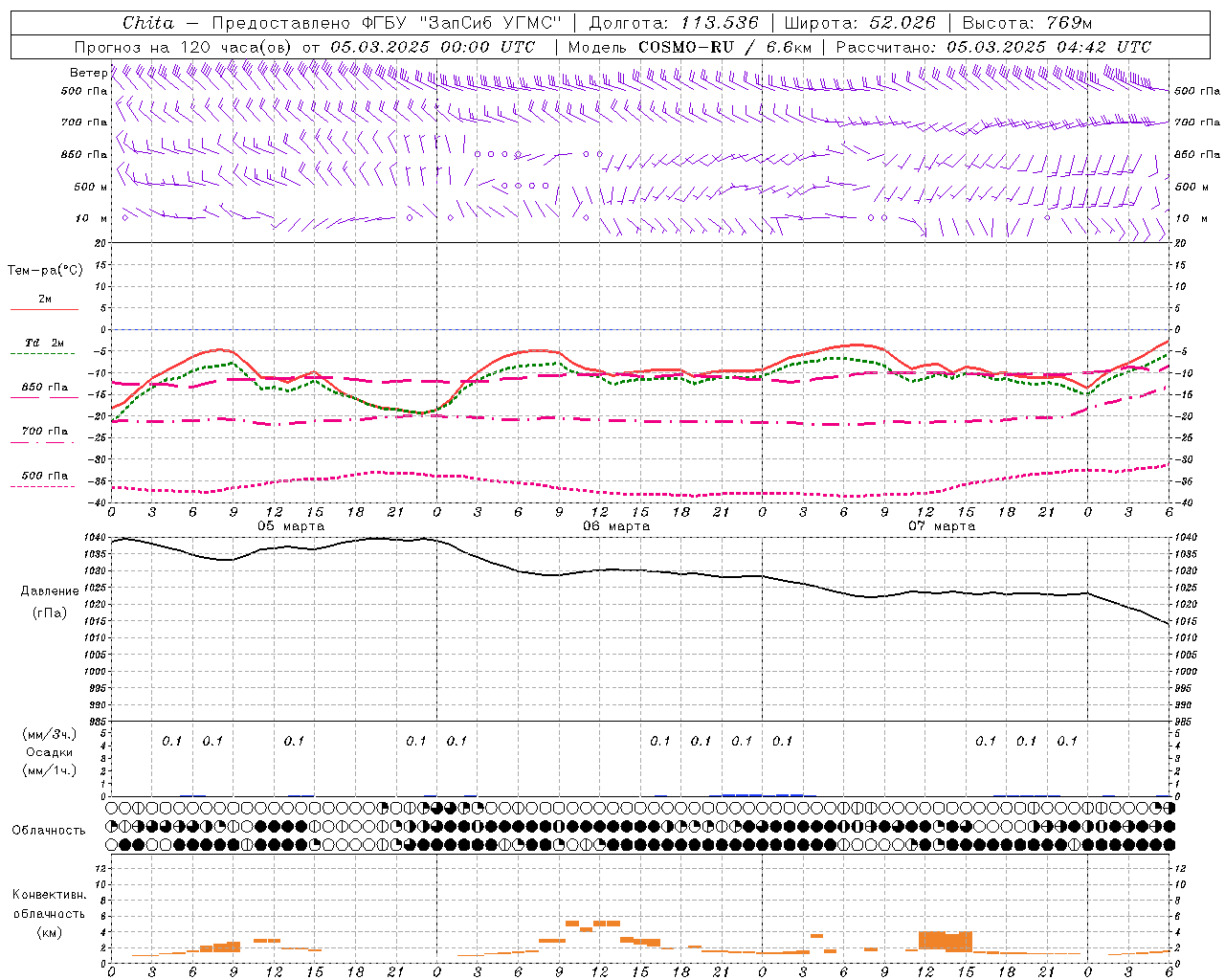The width and height of the screenshot is (1225, 980).
Task: Click "500 гПа" wind label on right side
Action: pyautogui.click(x=1197, y=91)
